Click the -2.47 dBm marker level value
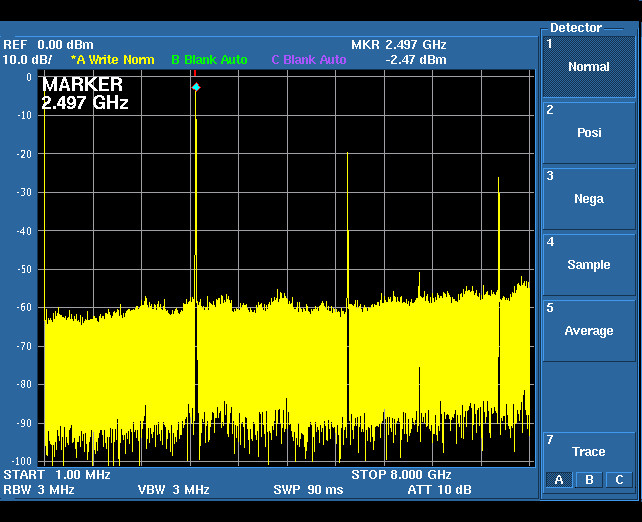The width and height of the screenshot is (642, 522). pyautogui.click(x=416, y=60)
